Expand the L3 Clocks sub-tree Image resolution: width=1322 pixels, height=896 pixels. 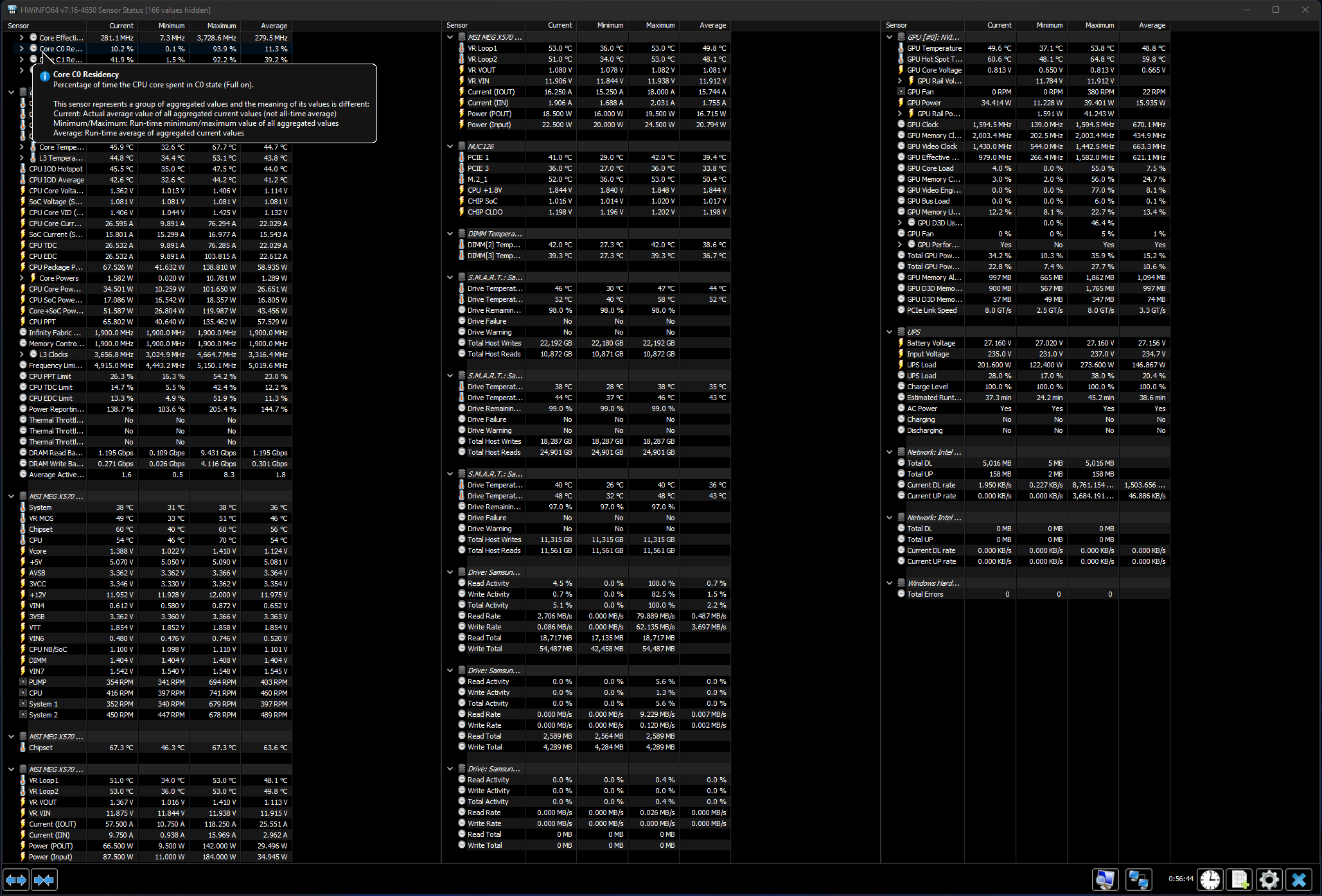[22, 355]
